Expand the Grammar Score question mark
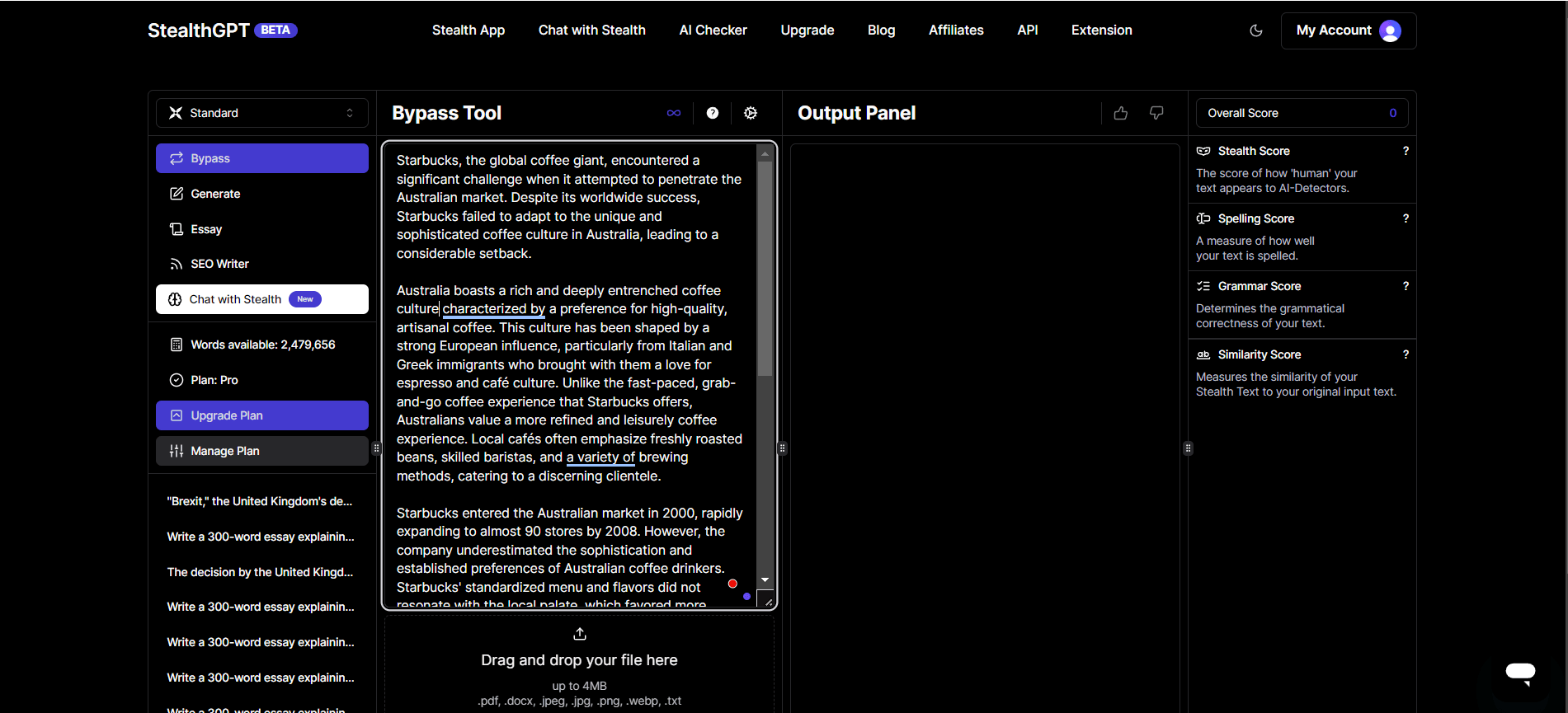 click(x=1406, y=286)
